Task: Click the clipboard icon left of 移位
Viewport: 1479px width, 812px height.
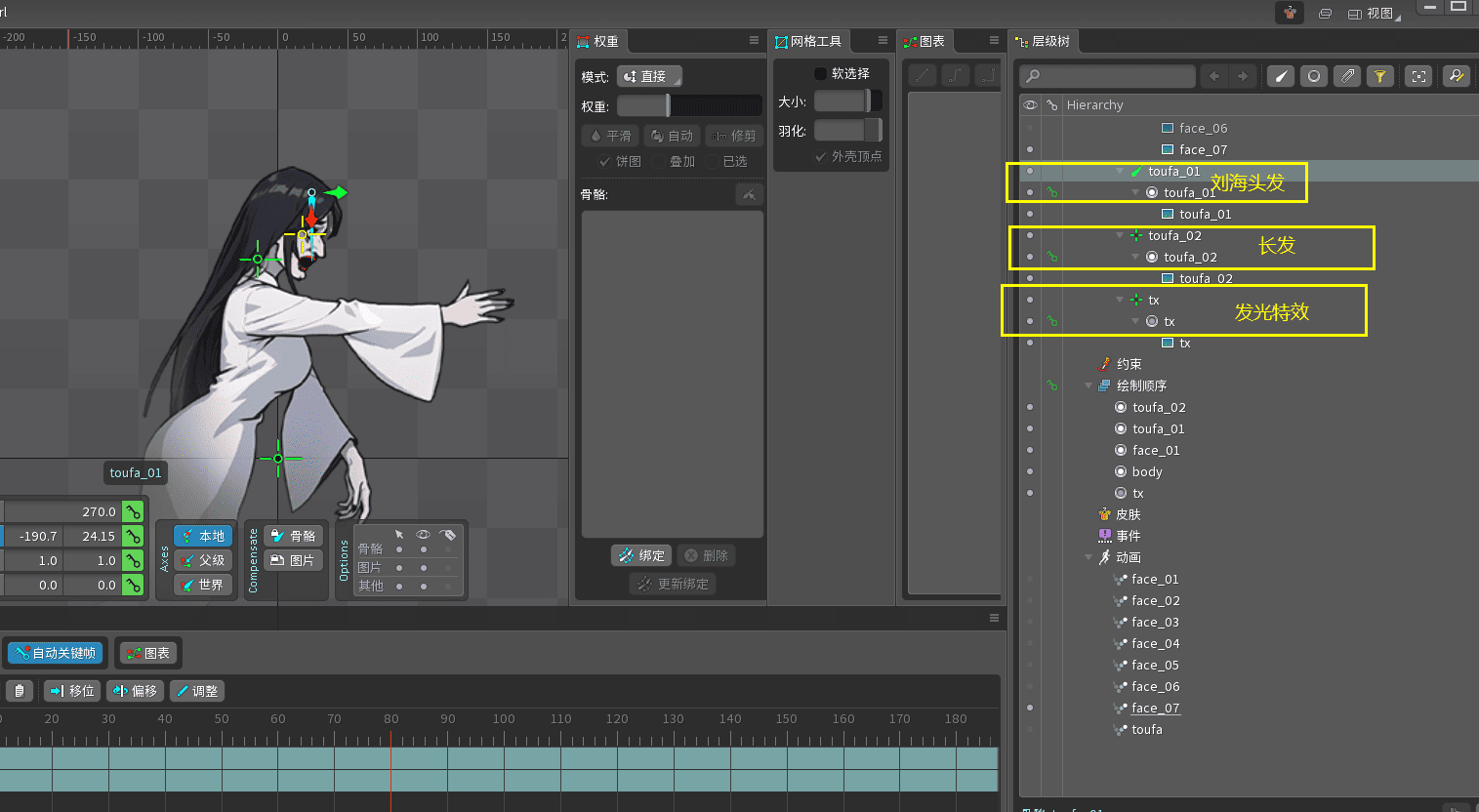Action: click(x=20, y=691)
